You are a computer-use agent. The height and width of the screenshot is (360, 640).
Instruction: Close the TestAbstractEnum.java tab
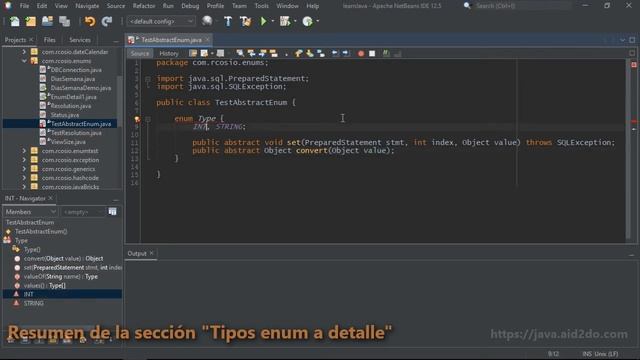[207, 39]
